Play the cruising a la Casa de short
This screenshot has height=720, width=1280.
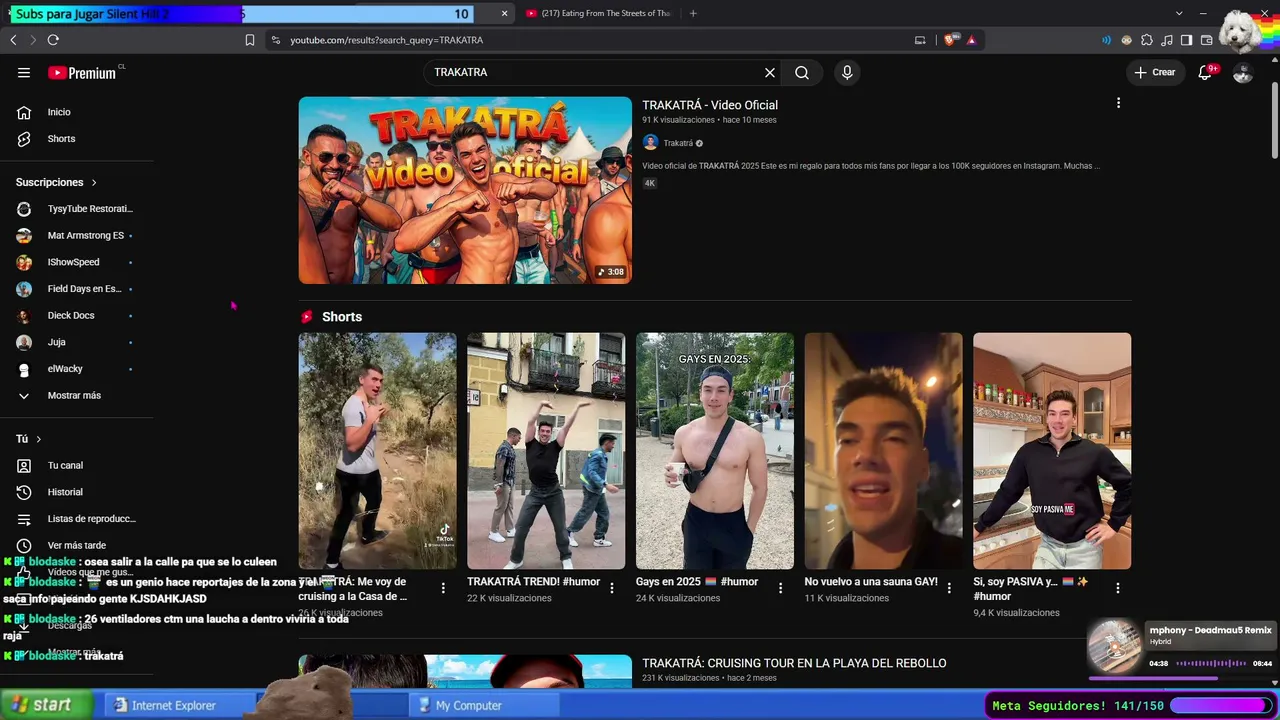tap(377, 451)
